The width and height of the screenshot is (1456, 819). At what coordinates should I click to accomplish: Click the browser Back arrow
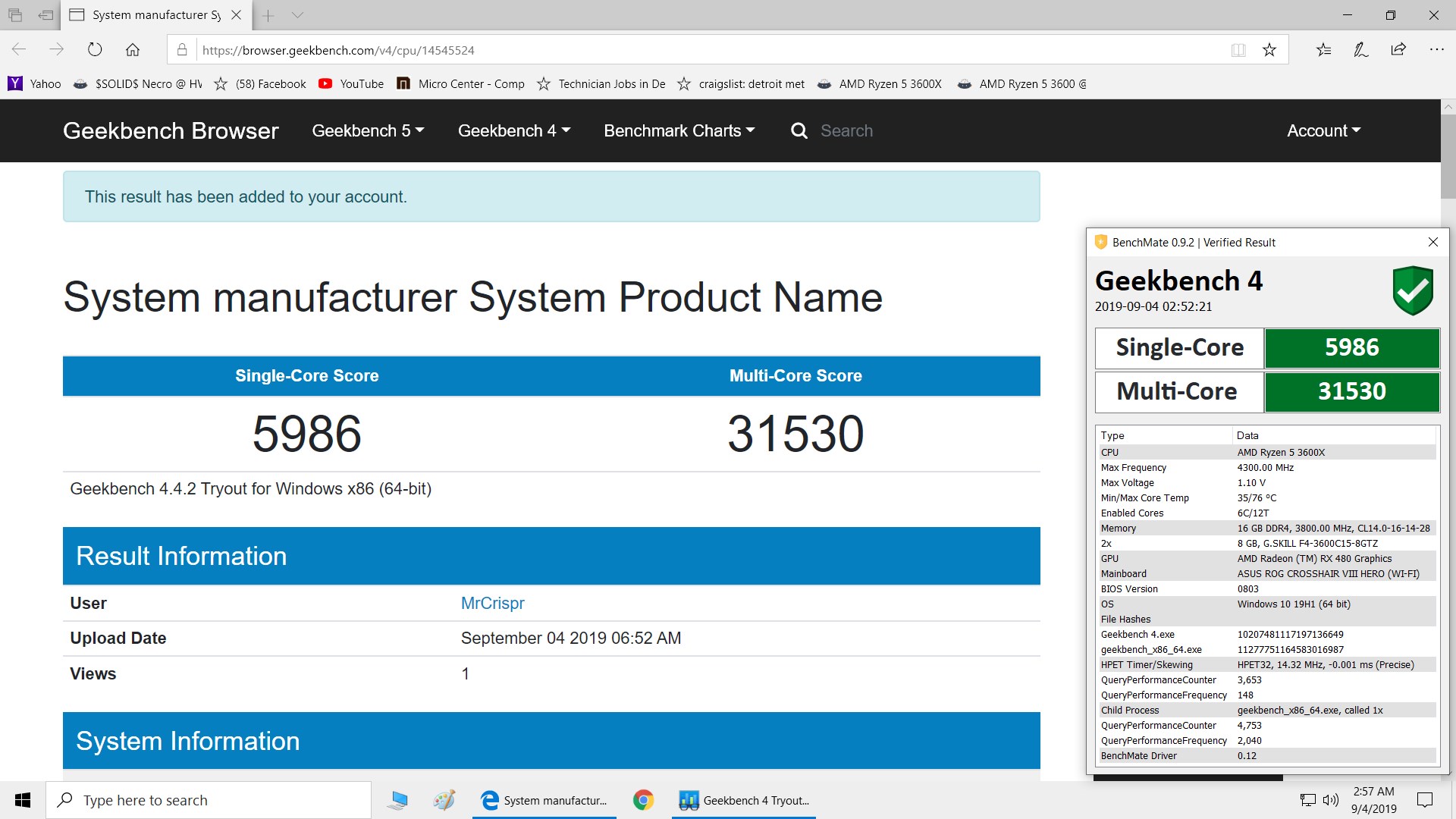(19, 50)
